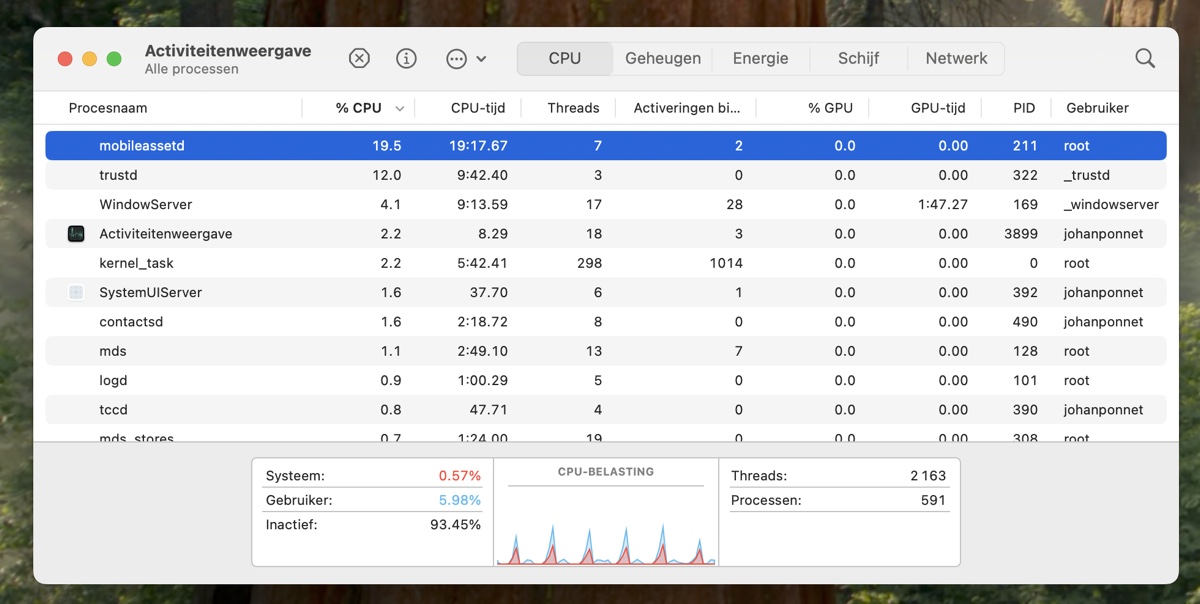Switch to the Geheugen tab
The height and width of the screenshot is (604, 1200).
click(x=663, y=58)
